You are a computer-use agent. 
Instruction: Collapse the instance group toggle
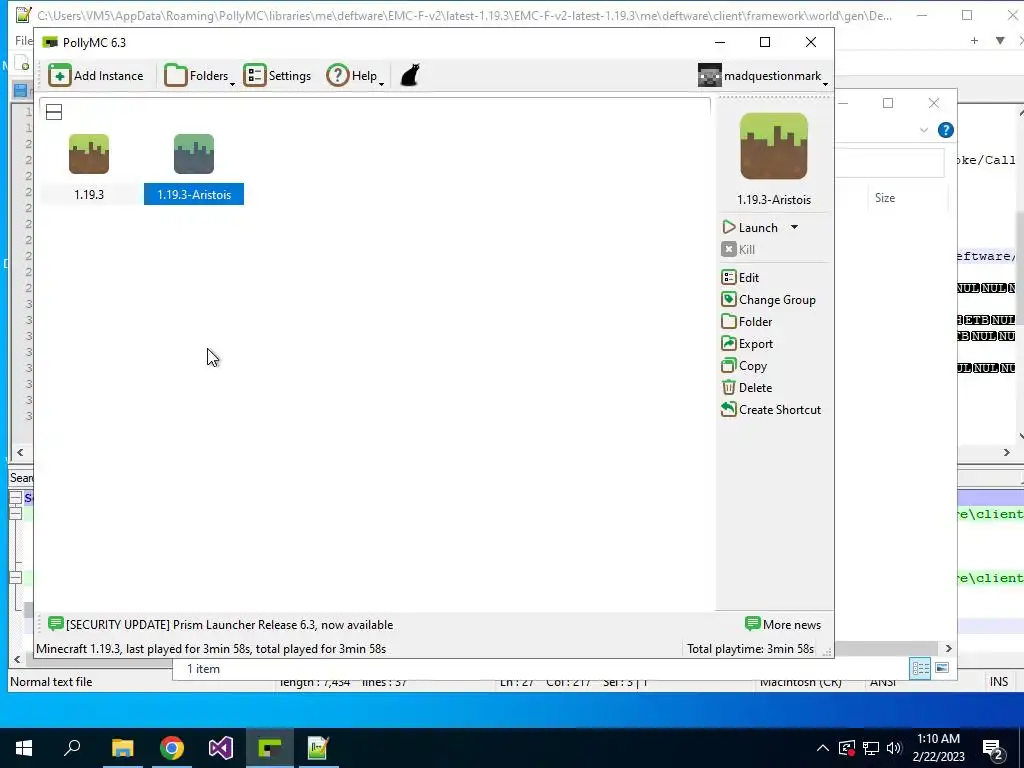pos(54,112)
